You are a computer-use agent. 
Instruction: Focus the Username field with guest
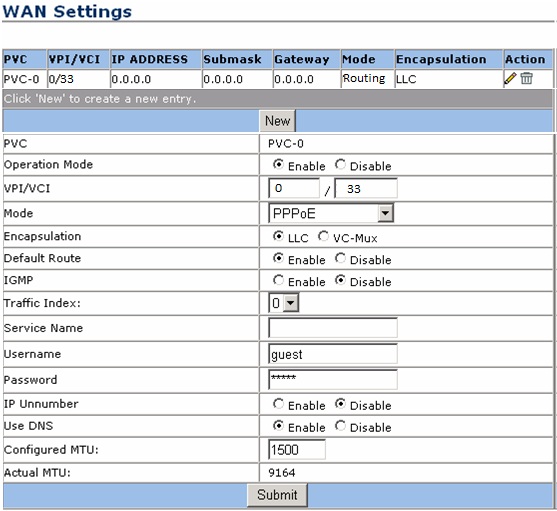[333, 354]
